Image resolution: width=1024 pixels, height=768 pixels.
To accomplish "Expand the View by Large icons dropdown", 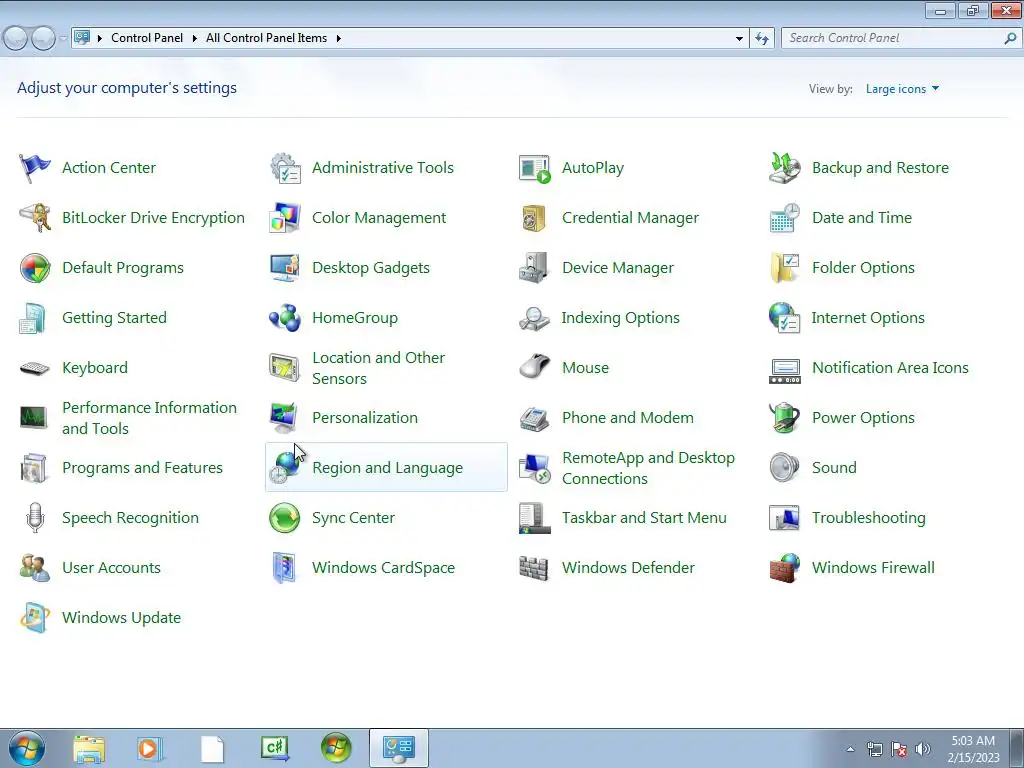I will click(902, 89).
